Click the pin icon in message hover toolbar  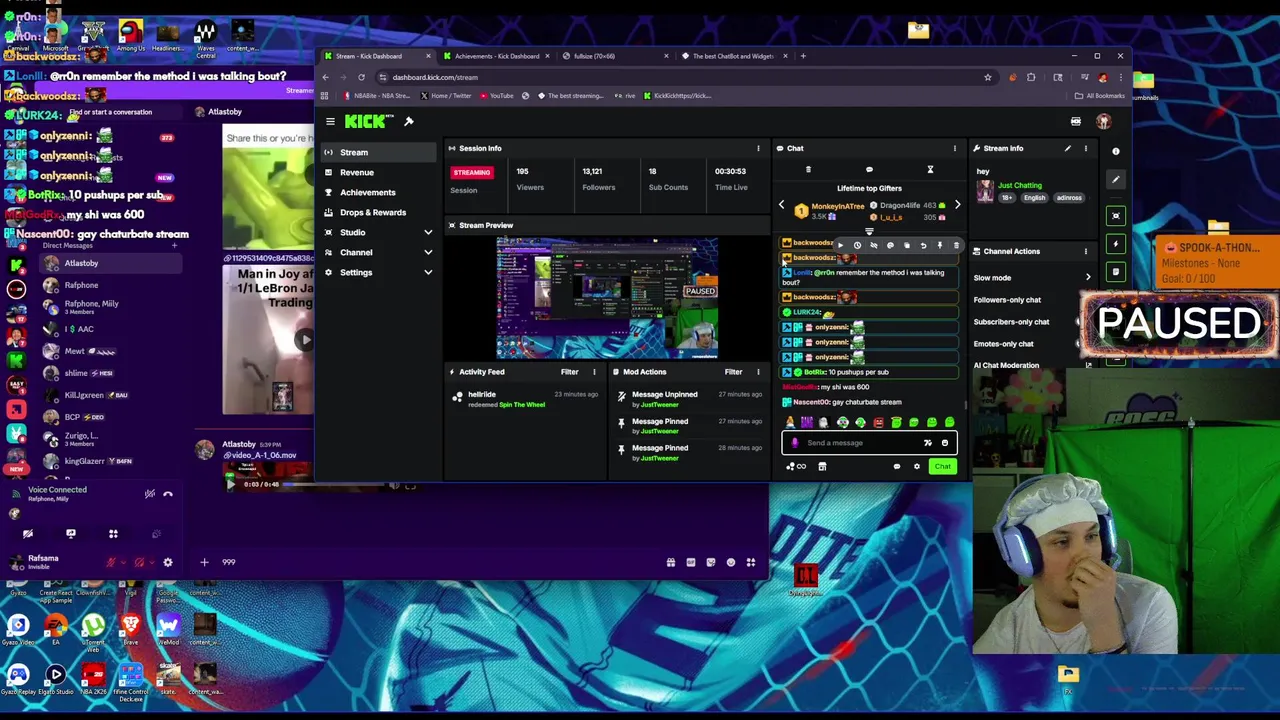click(x=940, y=245)
